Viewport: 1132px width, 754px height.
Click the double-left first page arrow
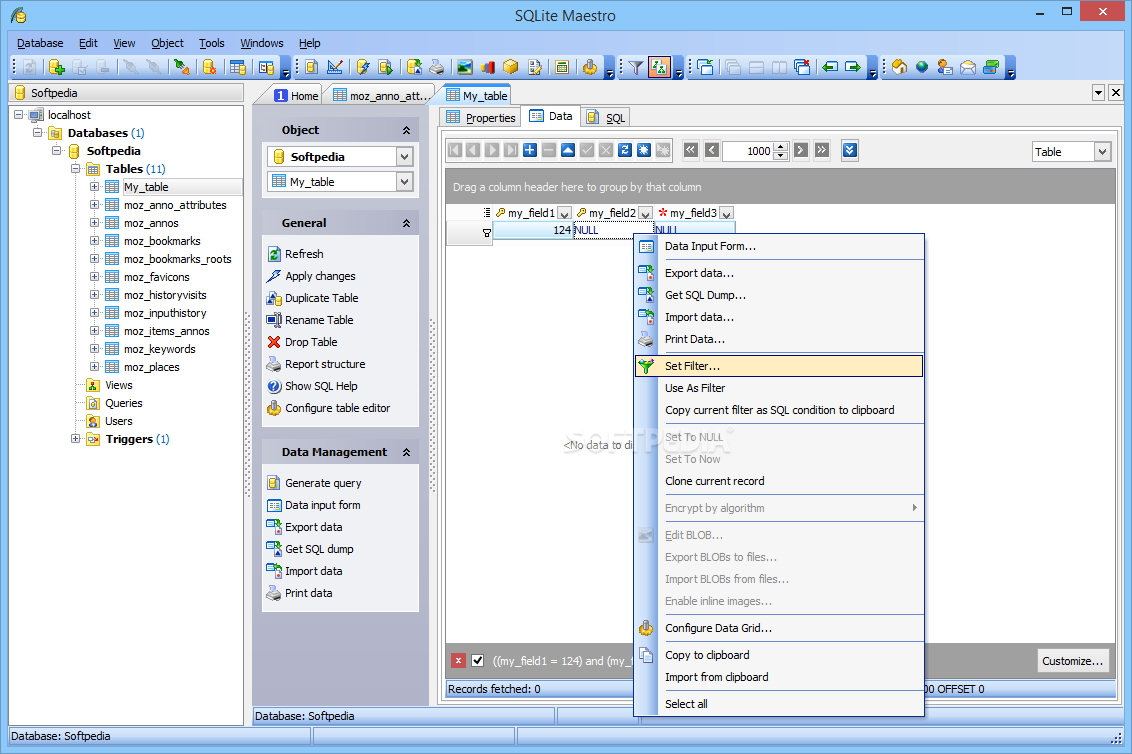691,150
